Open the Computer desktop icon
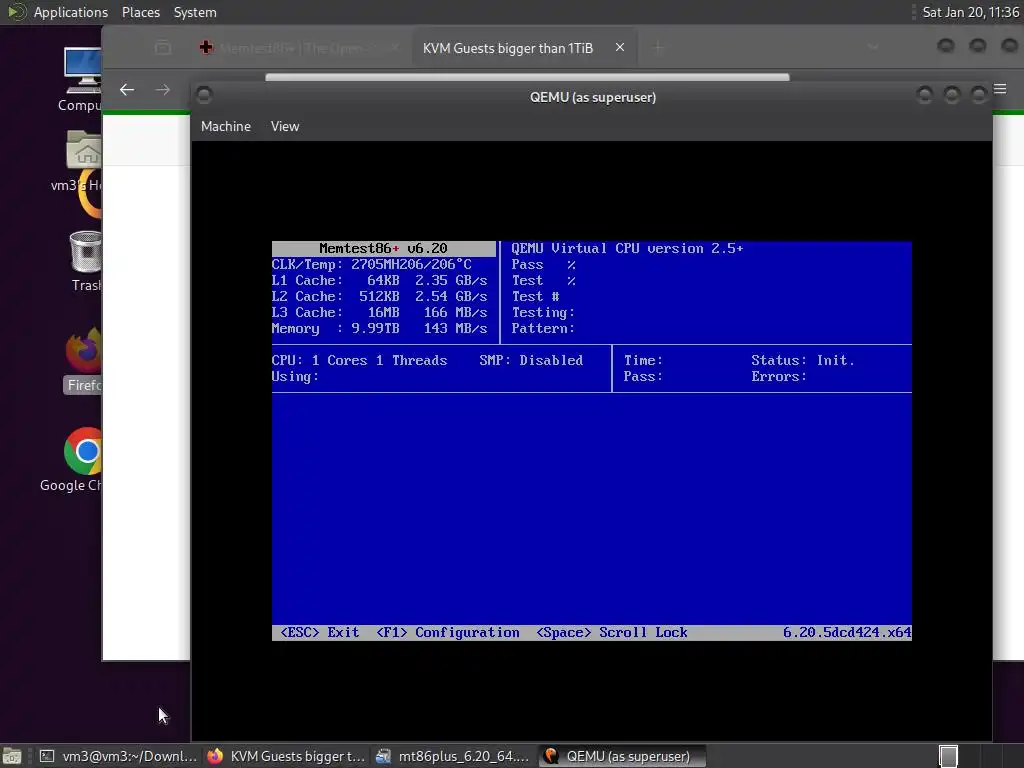The width and height of the screenshot is (1024, 768). point(81,79)
